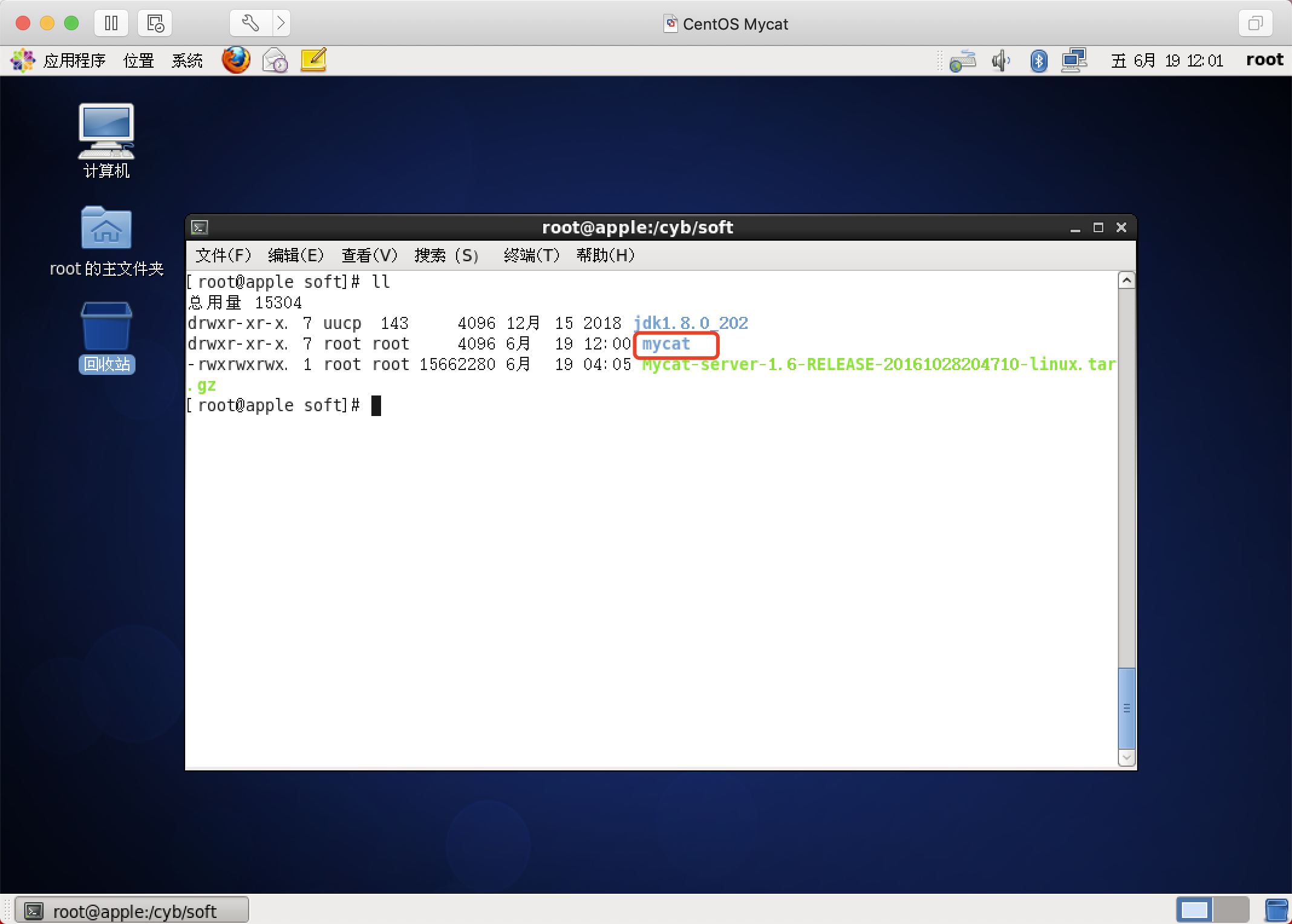
Task: Click the dual-monitor network tray icon
Action: coord(1074,60)
